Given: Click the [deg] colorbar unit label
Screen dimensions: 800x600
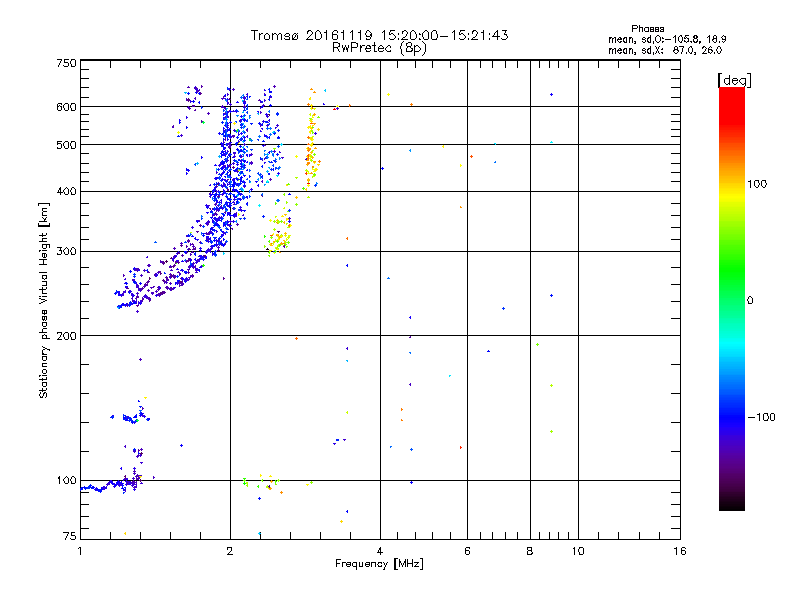Looking at the screenshot, I should [x=734, y=80].
